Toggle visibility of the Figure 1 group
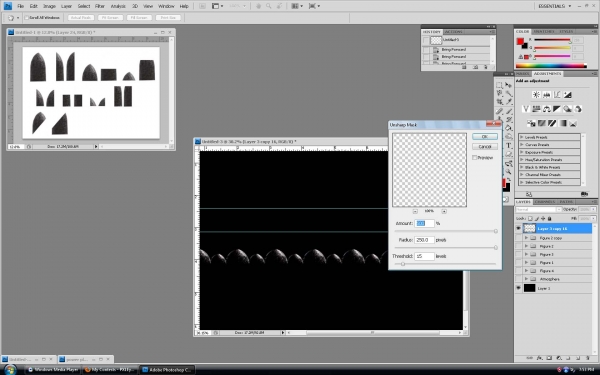This screenshot has height=375, width=600. 518,262
